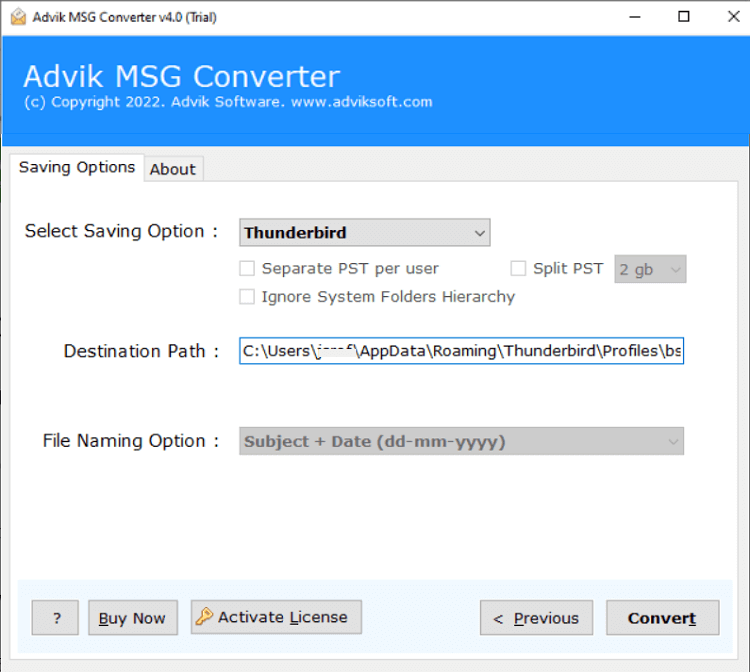Click the Convert button
The image size is (750, 672).
tap(662, 618)
